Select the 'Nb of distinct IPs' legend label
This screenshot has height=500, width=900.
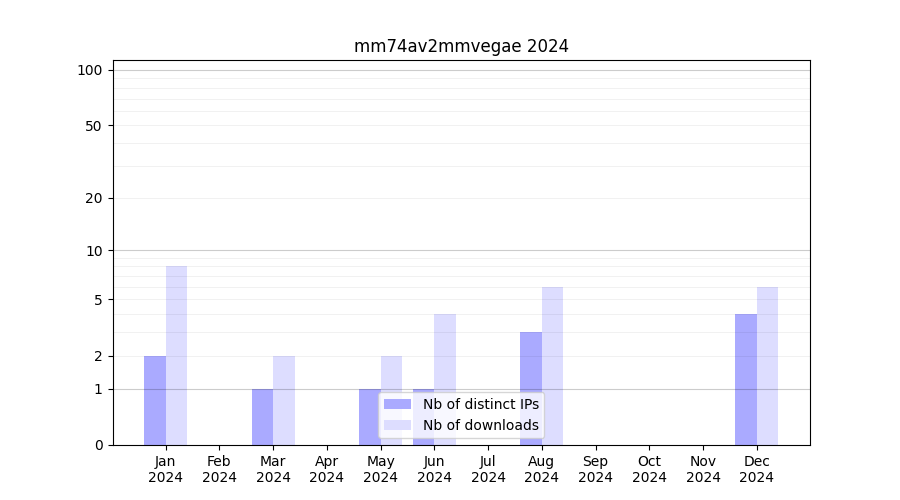point(480,404)
